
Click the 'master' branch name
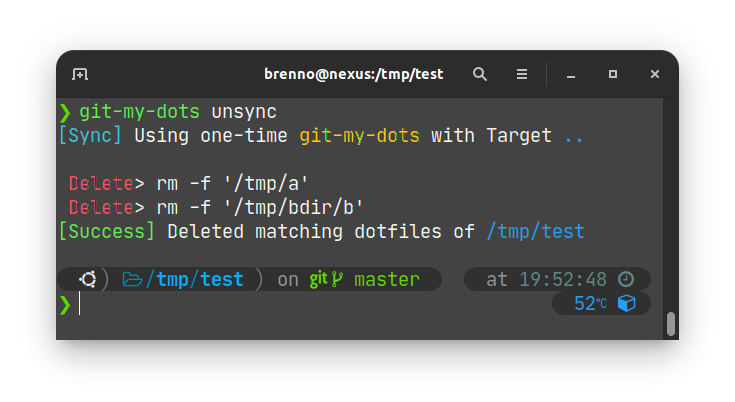[387, 280]
